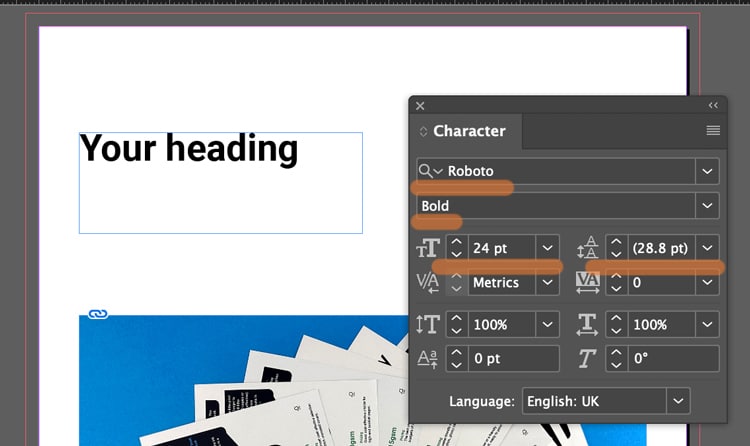Increase vertical scale with the up stepper

pyautogui.click(x=456, y=319)
